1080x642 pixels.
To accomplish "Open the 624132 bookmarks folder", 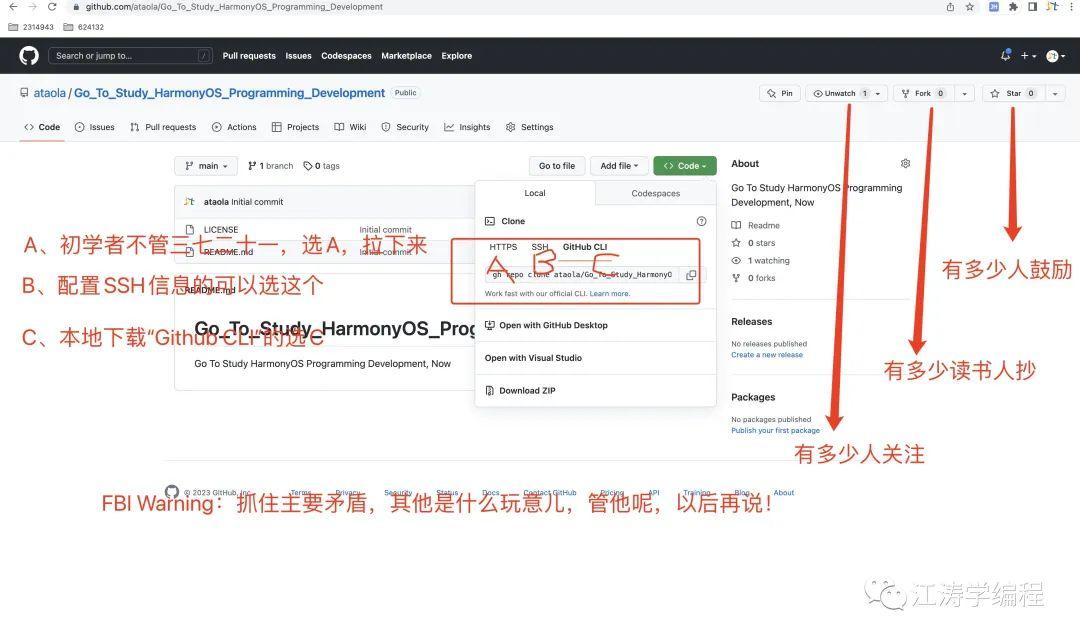I will [83, 27].
